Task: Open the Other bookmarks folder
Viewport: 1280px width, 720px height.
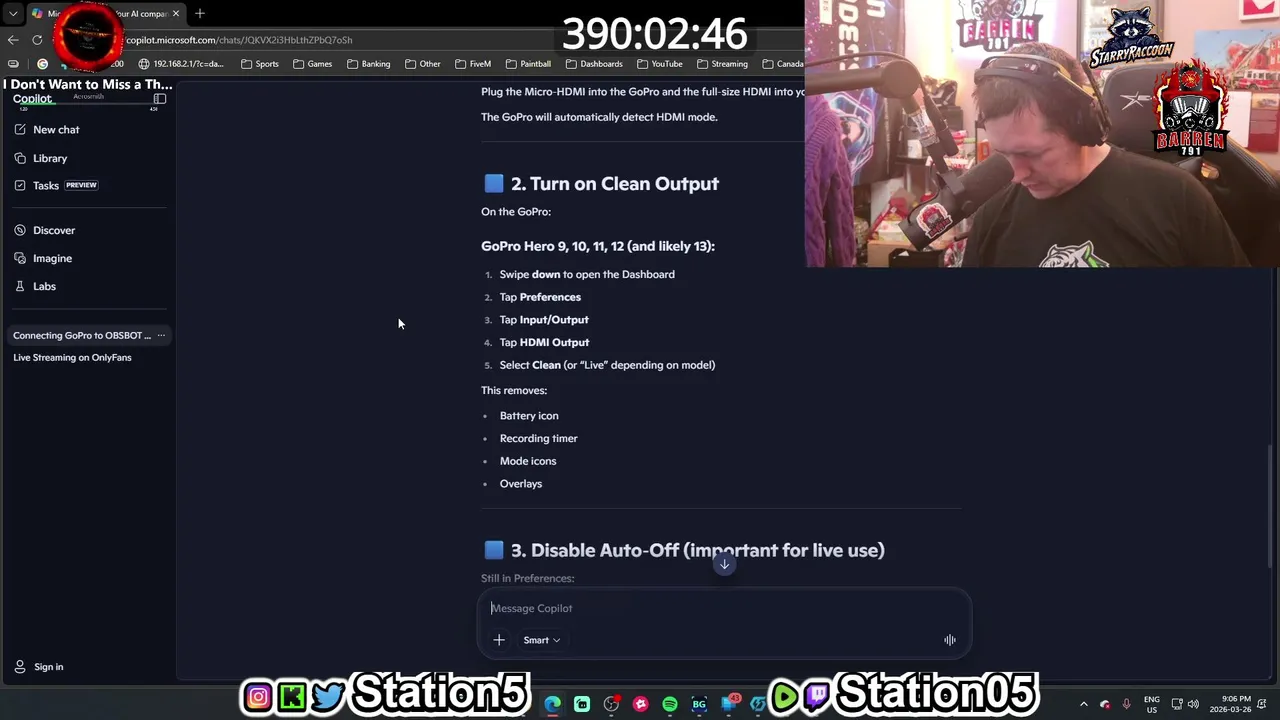Action: click(x=423, y=64)
